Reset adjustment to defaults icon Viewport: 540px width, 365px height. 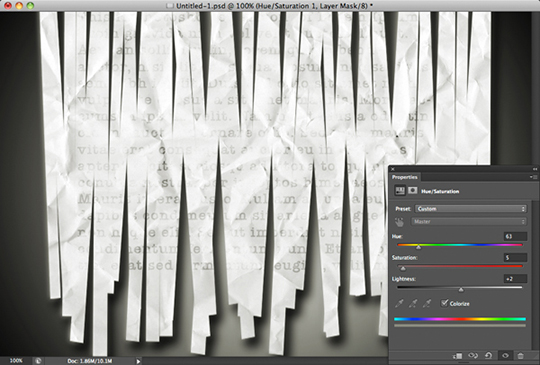(488, 355)
